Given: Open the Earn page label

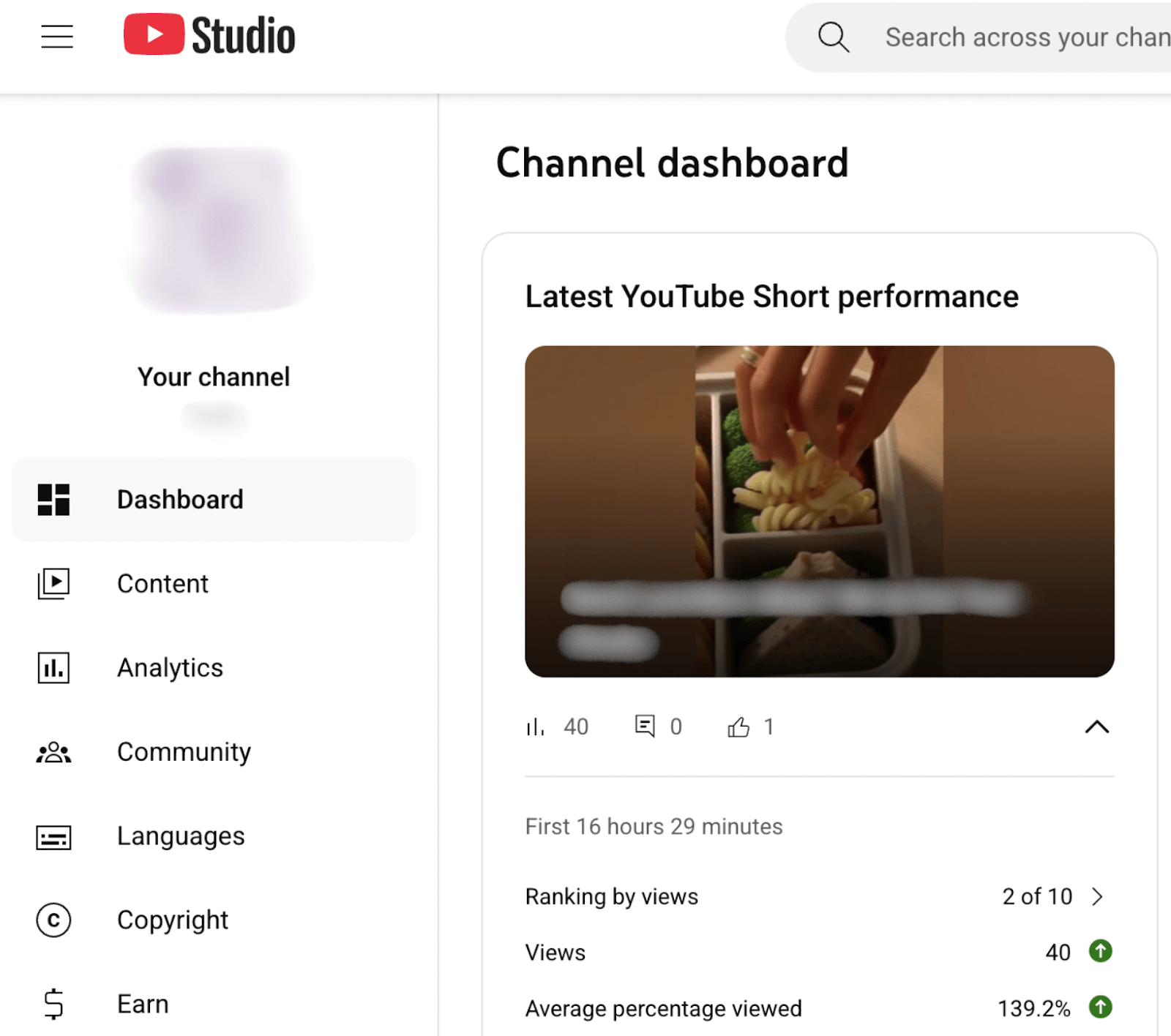Looking at the screenshot, I should [x=143, y=1004].
